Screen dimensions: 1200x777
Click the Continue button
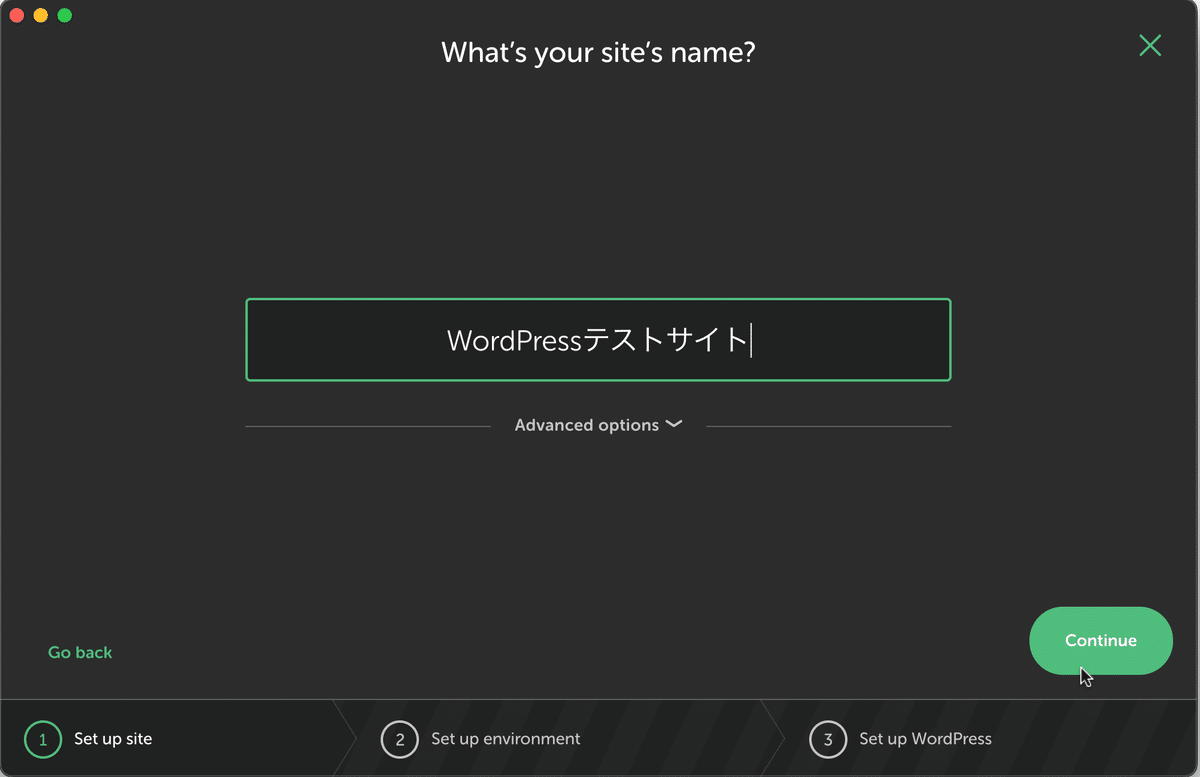click(x=1101, y=641)
